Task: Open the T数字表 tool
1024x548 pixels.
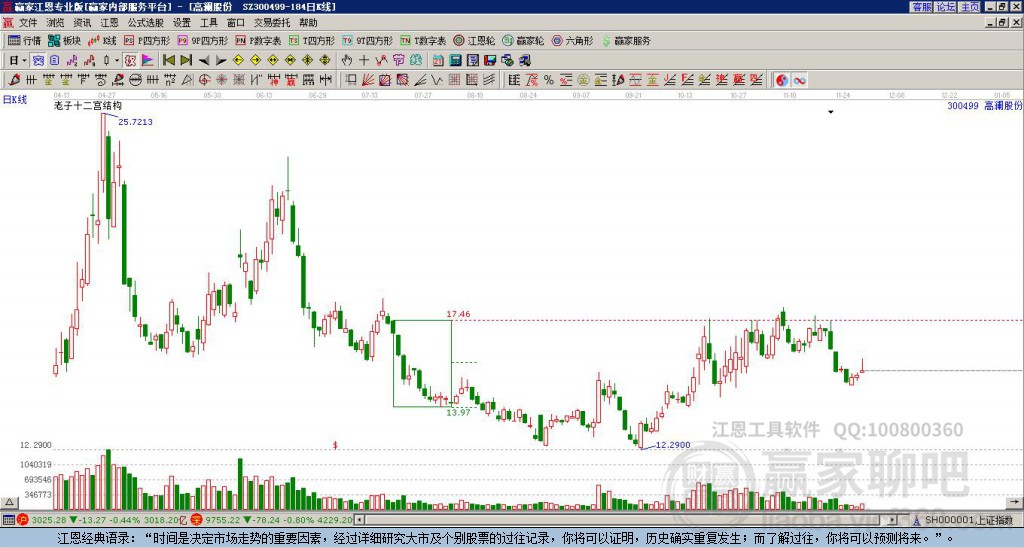Action: [423, 40]
